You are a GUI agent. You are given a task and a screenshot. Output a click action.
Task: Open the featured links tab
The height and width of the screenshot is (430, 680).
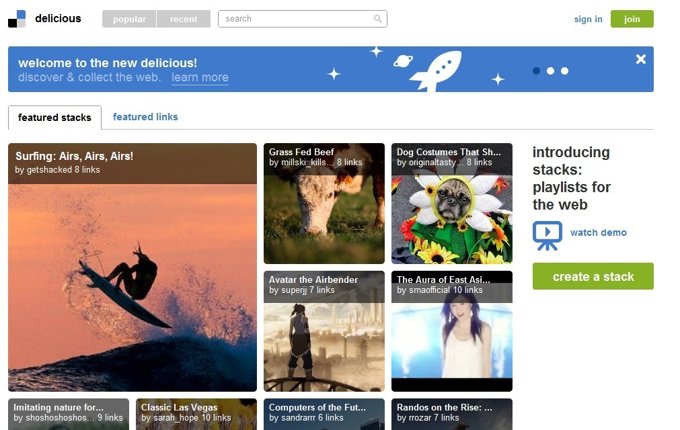coord(145,117)
